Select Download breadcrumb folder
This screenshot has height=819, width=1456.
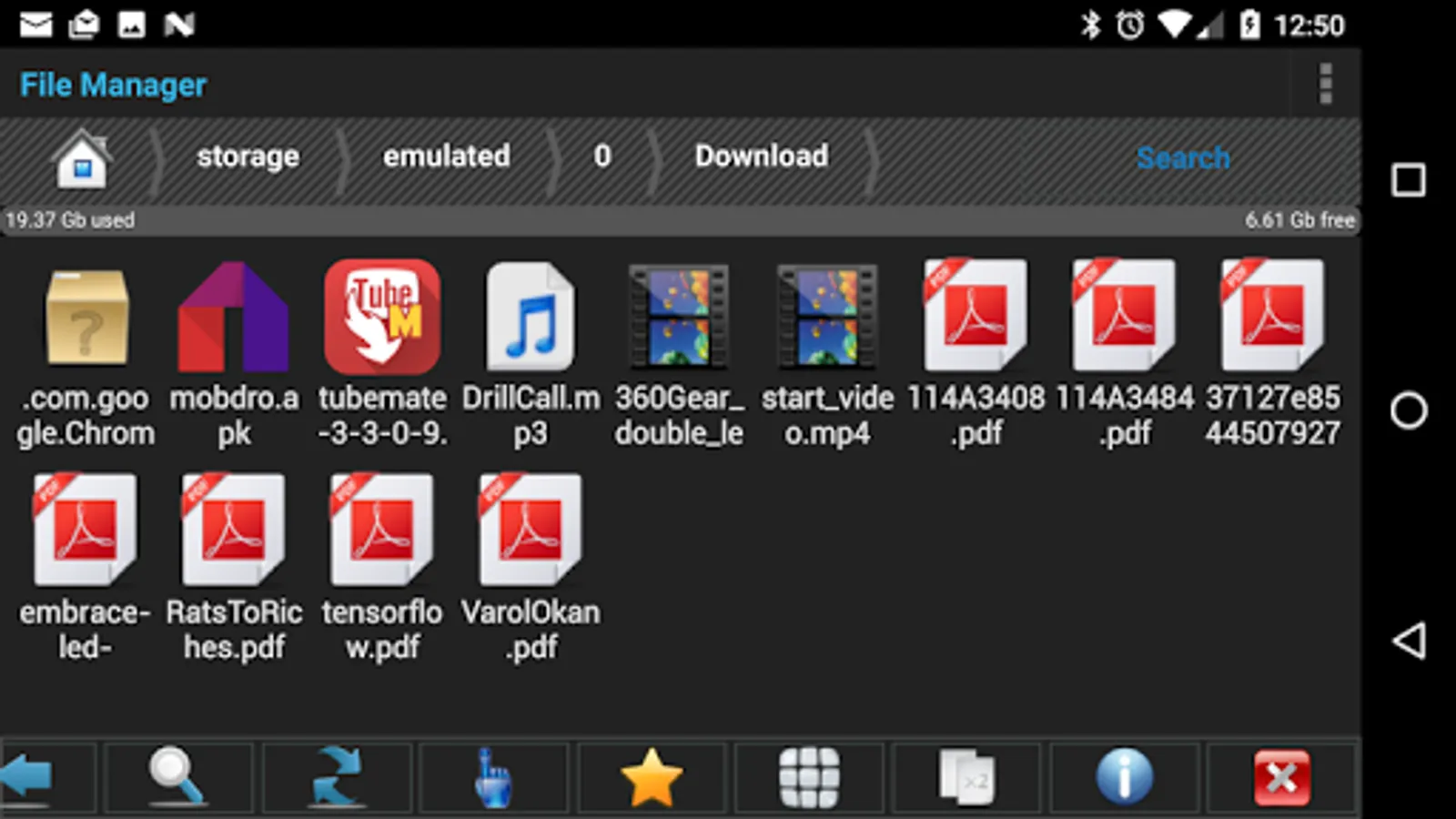762,157
